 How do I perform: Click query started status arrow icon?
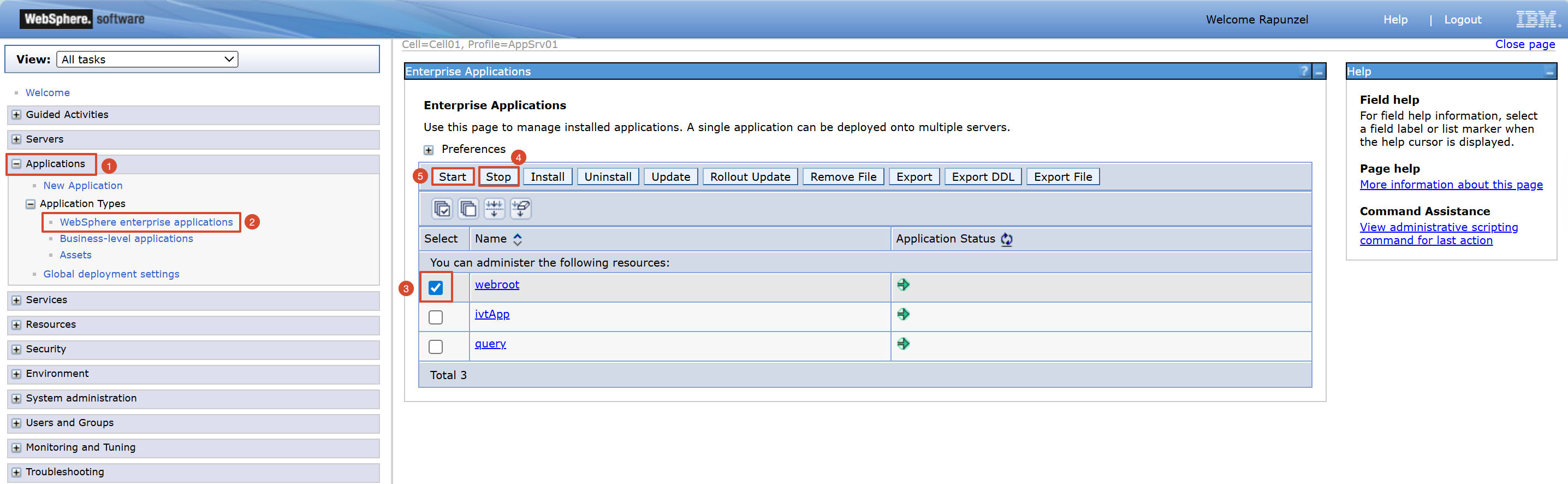904,344
